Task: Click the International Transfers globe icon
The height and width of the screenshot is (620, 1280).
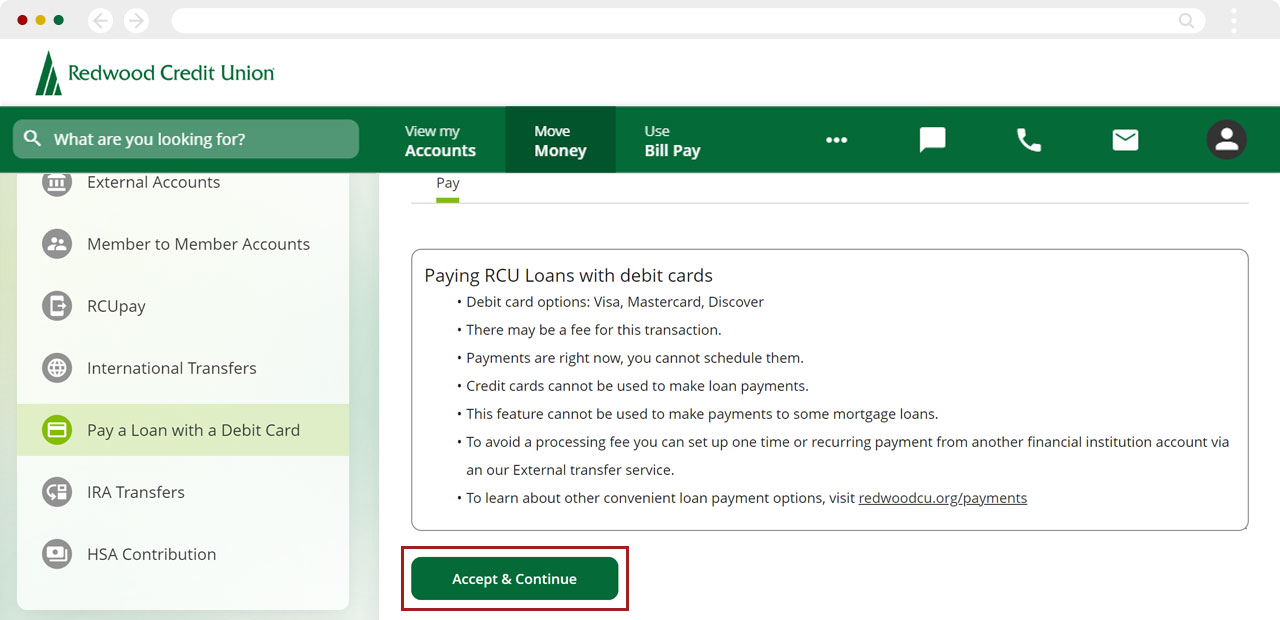Action: tap(57, 368)
